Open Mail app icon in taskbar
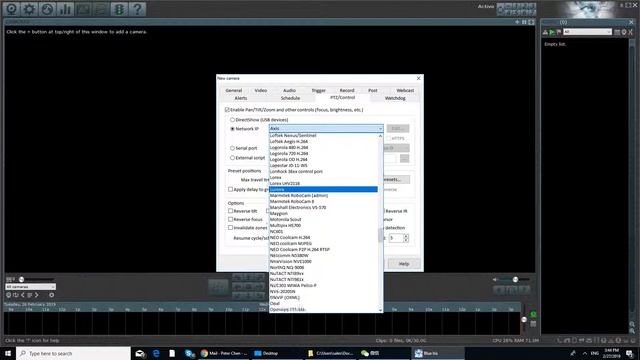This screenshot has height=360, width=640. 140,353
